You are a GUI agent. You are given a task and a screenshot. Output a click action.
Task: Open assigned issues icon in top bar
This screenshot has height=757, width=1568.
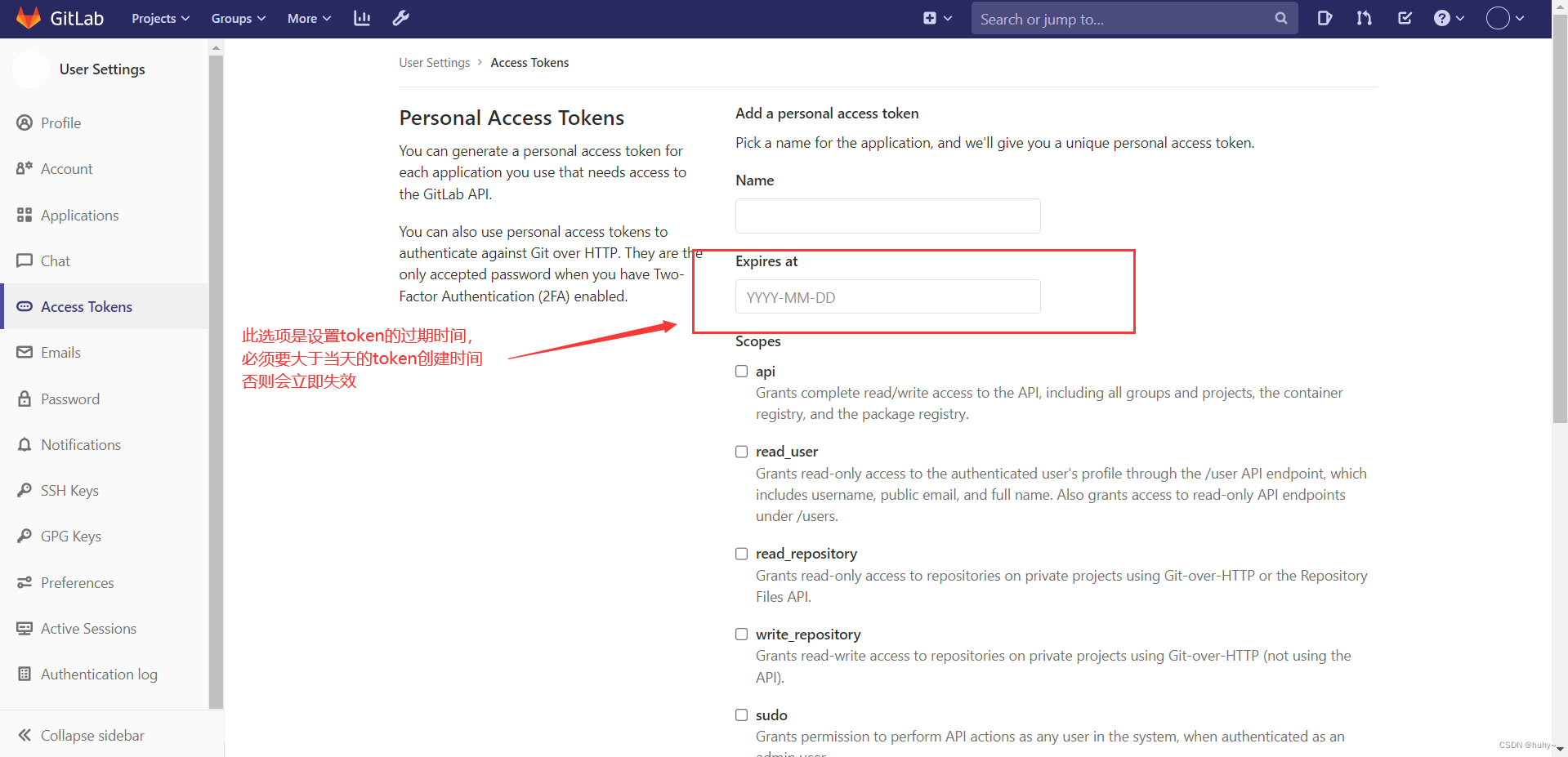[1325, 18]
